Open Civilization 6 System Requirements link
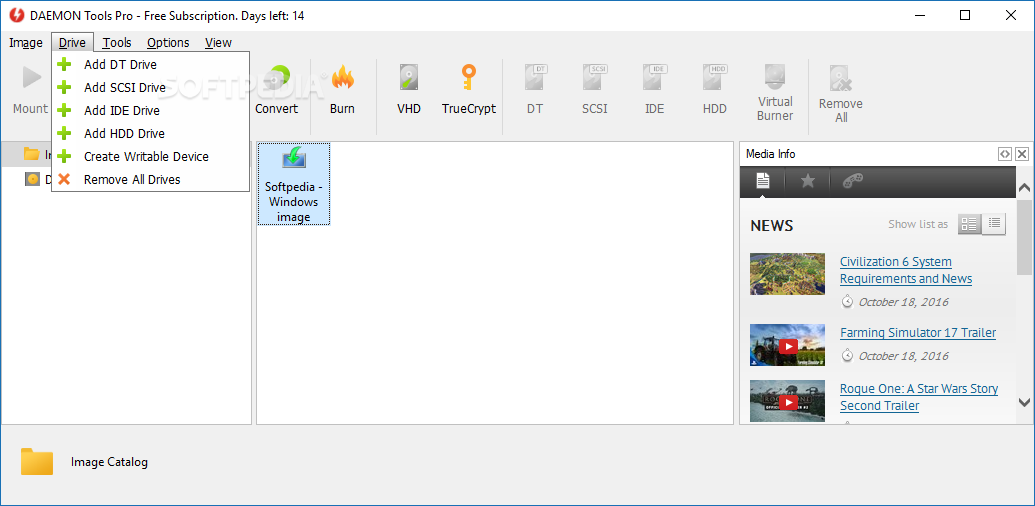The height and width of the screenshot is (506, 1035). (906, 270)
